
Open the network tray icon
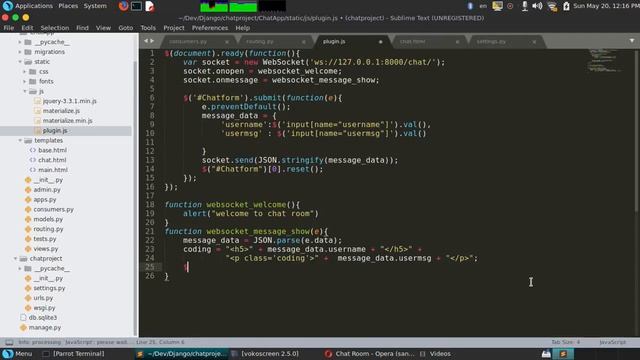pos(552,6)
